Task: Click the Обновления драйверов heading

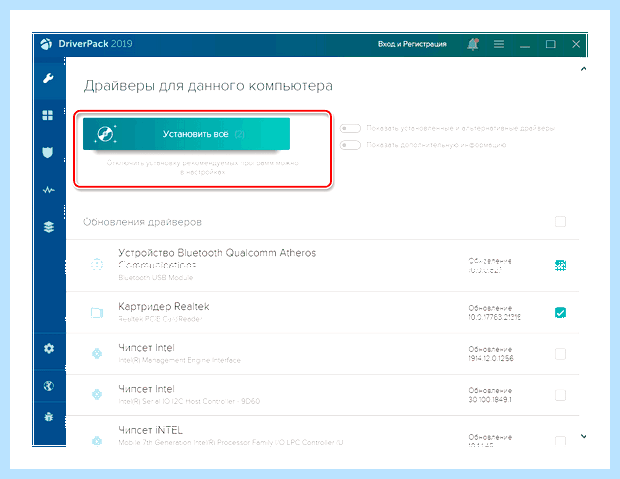Action: pos(142,222)
